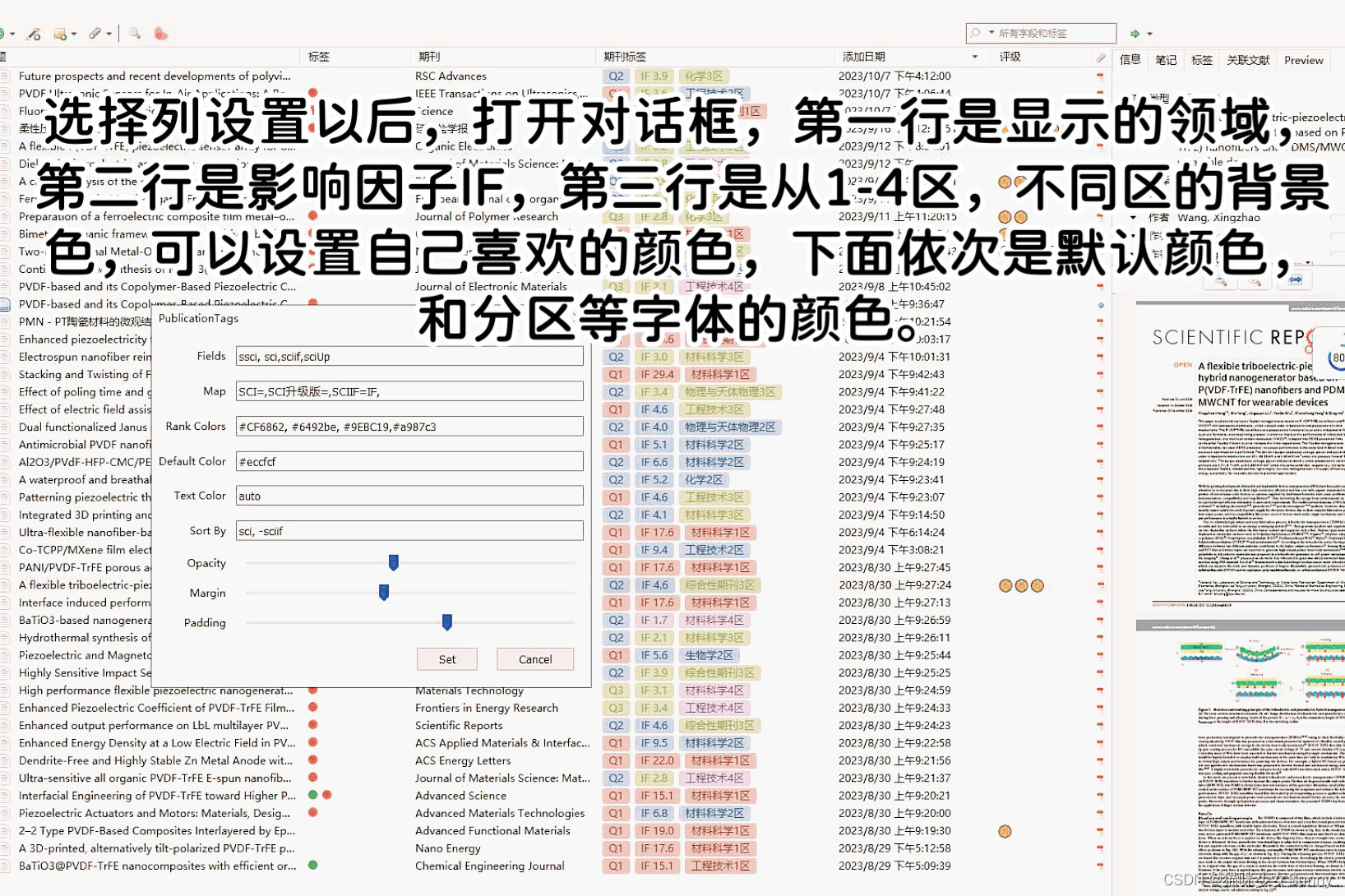Switch to the 标签 tab in item pane
The height and width of the screenshot is (896, 1345).
1201,60
